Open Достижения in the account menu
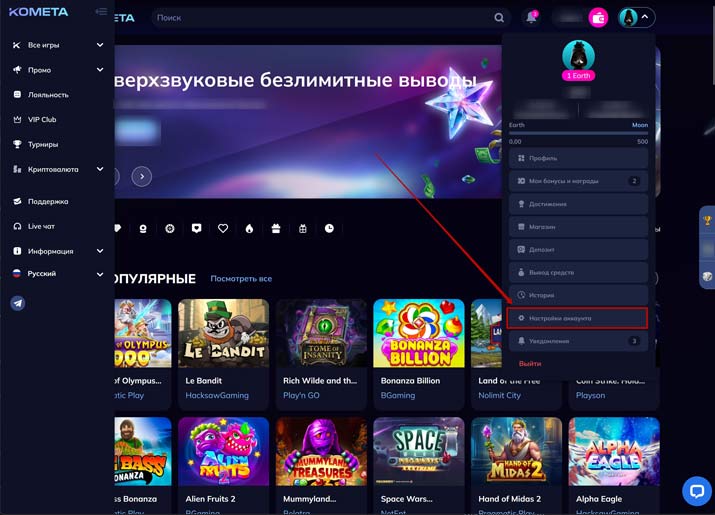The height and width of the screenshot is (515, 715). [x=578, y=204]
